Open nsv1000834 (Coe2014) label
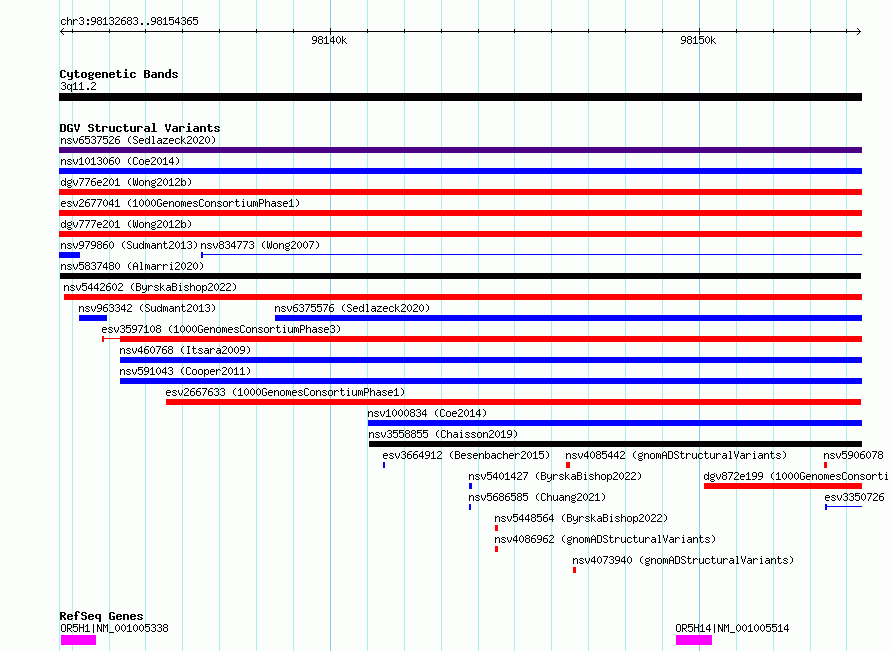Screen dimensions: 890x651 [x=427, y=413]
